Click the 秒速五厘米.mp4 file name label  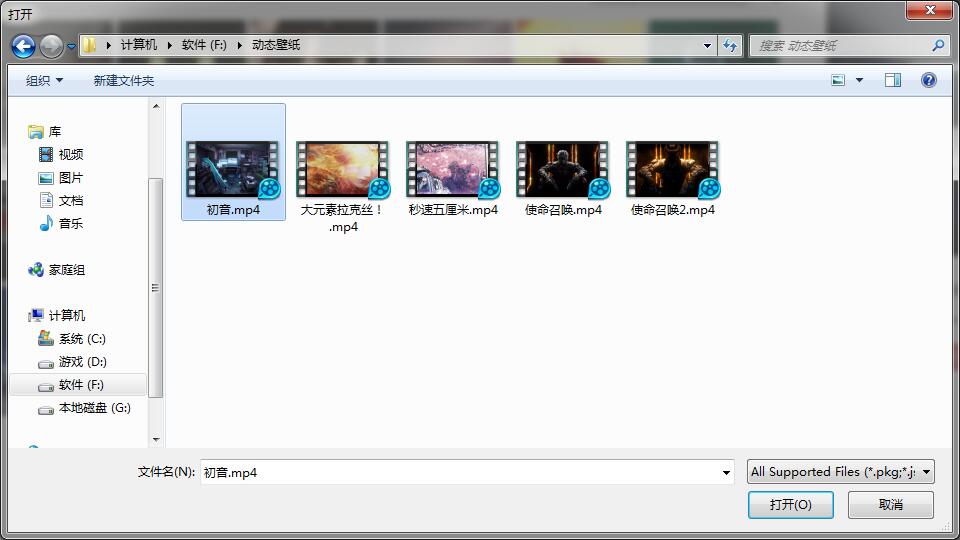[453, 210]
